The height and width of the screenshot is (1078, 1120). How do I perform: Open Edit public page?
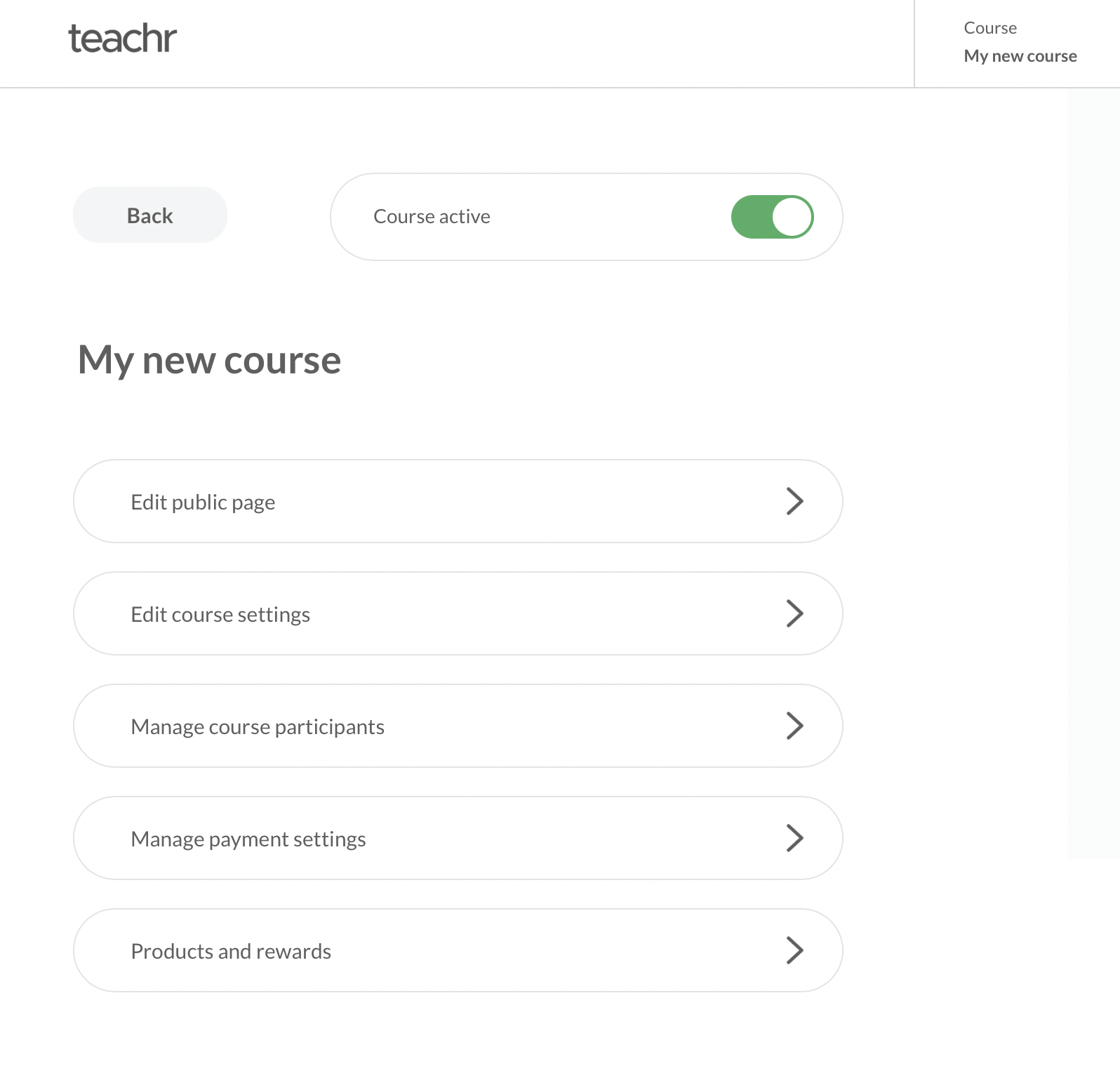click(x=203, y=503)
